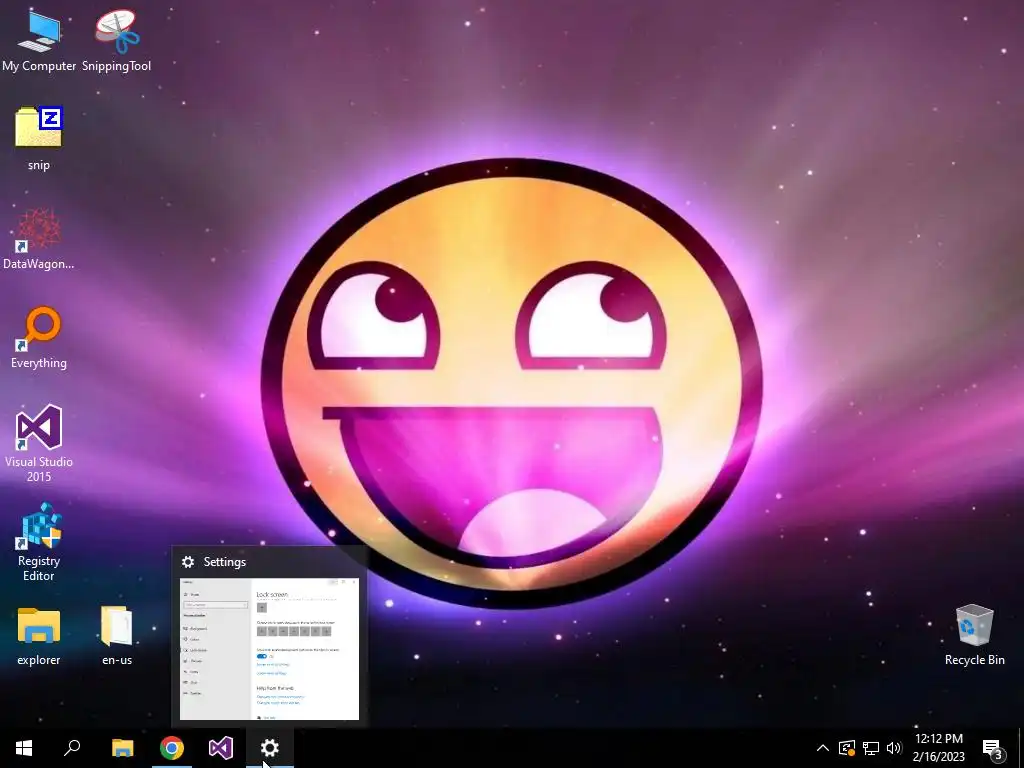Switch to Chrome in taskbar
This screenshot has width=1024, height=768.
(x=172, y=748)
